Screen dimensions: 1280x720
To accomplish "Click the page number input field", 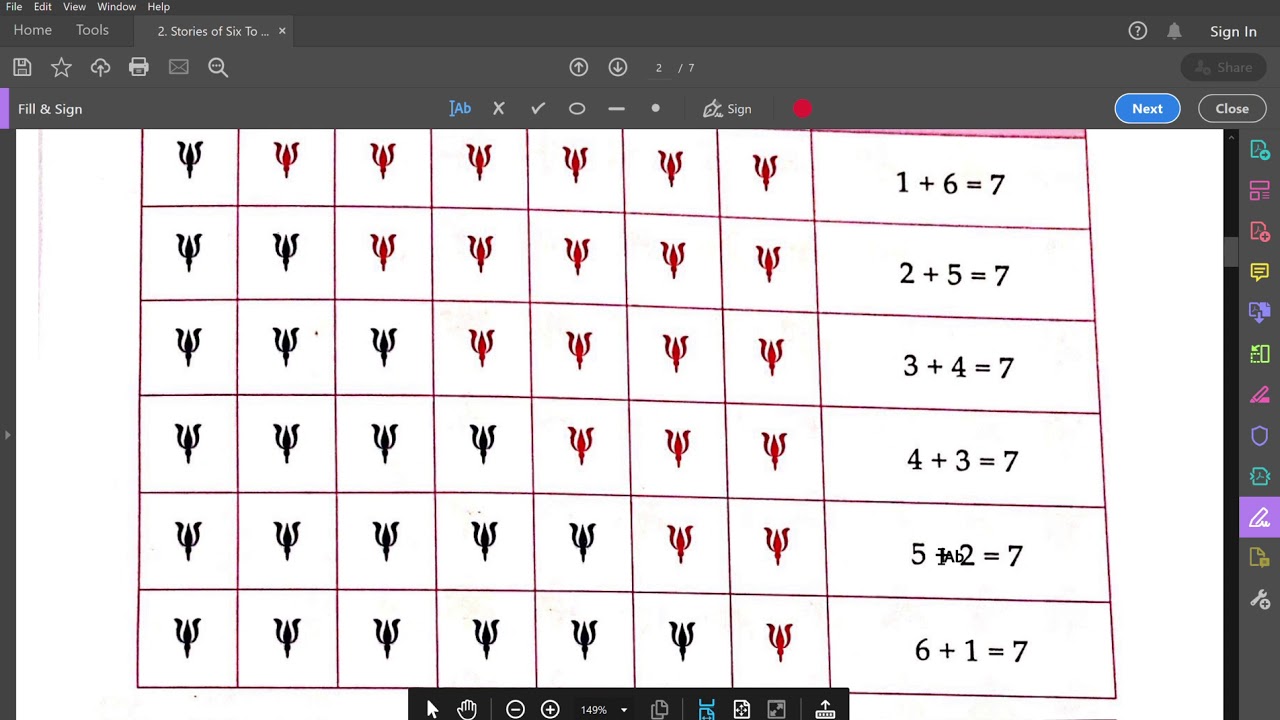I will coord(658,67).
